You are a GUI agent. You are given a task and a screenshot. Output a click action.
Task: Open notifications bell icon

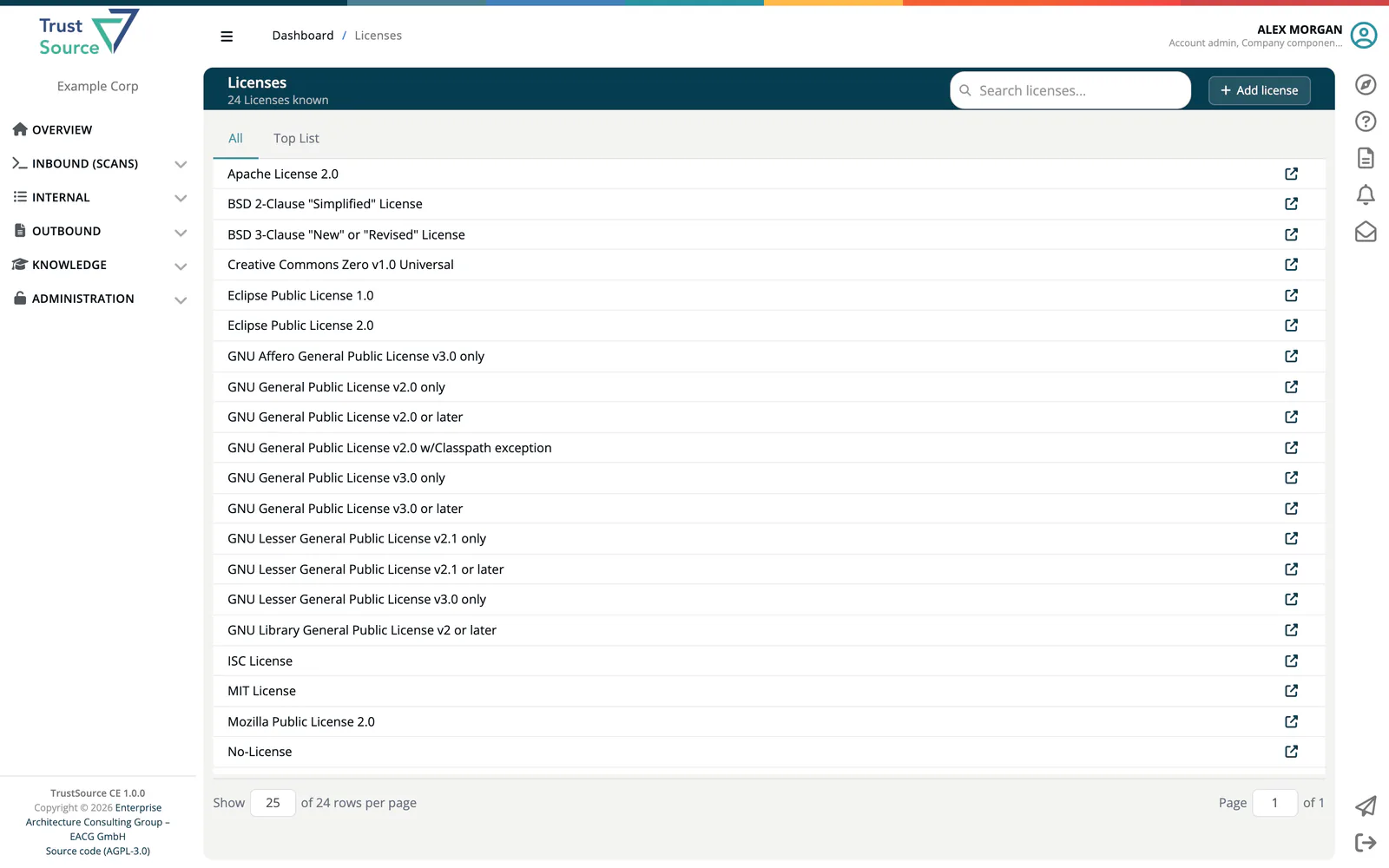pos(1366,195)
